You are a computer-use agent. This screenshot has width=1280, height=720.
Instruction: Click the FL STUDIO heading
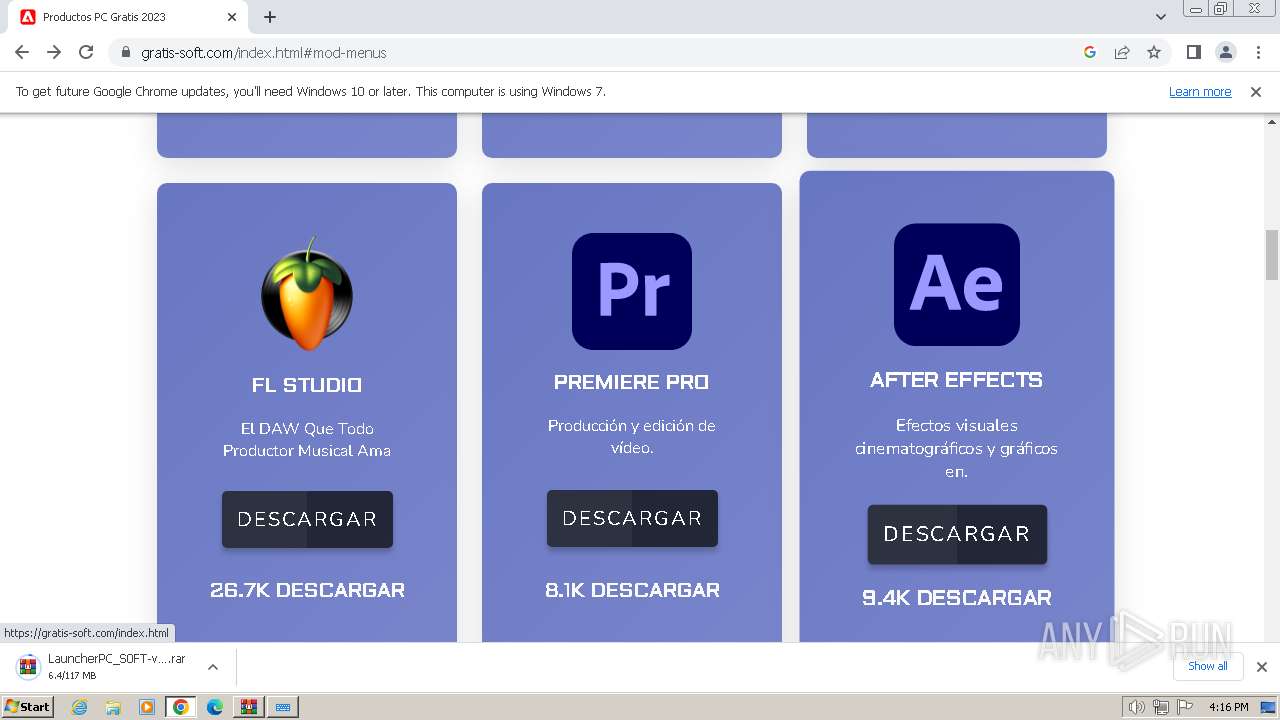point(307,385)
